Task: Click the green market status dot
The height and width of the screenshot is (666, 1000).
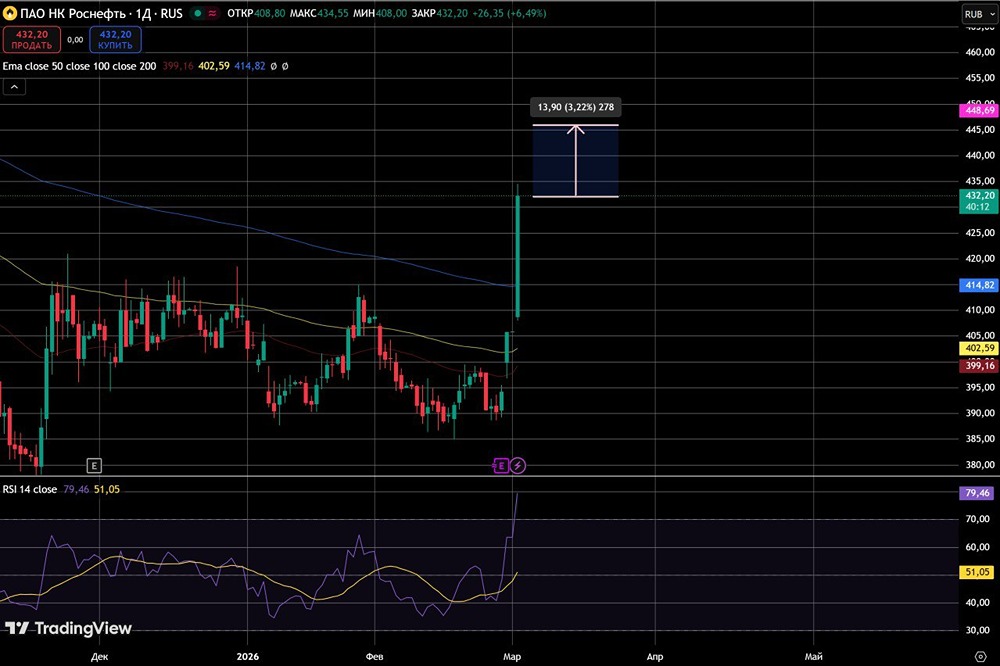Action: [x=198, y=13]
